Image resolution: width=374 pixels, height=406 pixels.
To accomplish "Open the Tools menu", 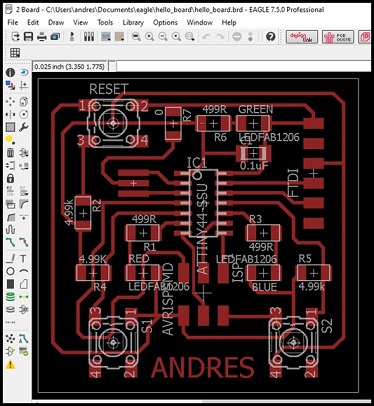I will click(105, 23).
